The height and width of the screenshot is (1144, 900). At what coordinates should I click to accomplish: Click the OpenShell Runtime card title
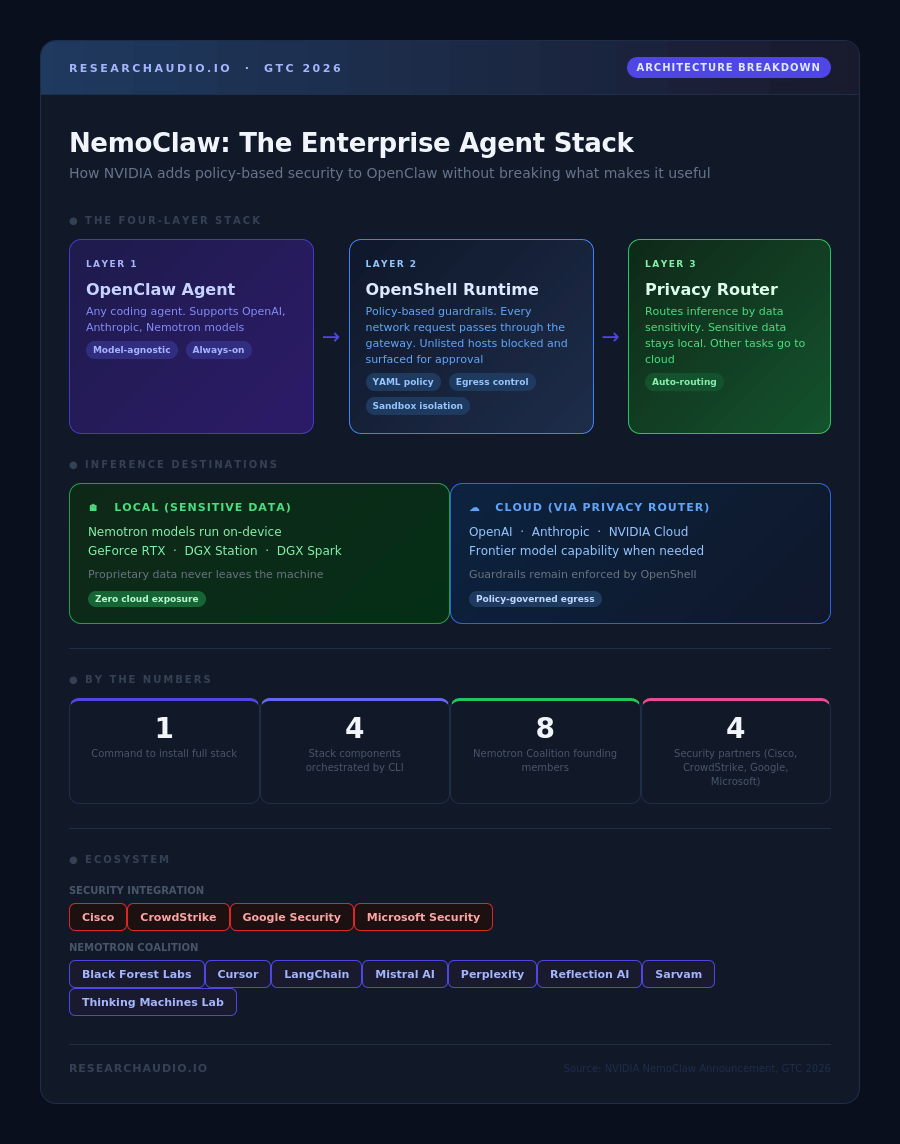[x=452, y=290]
